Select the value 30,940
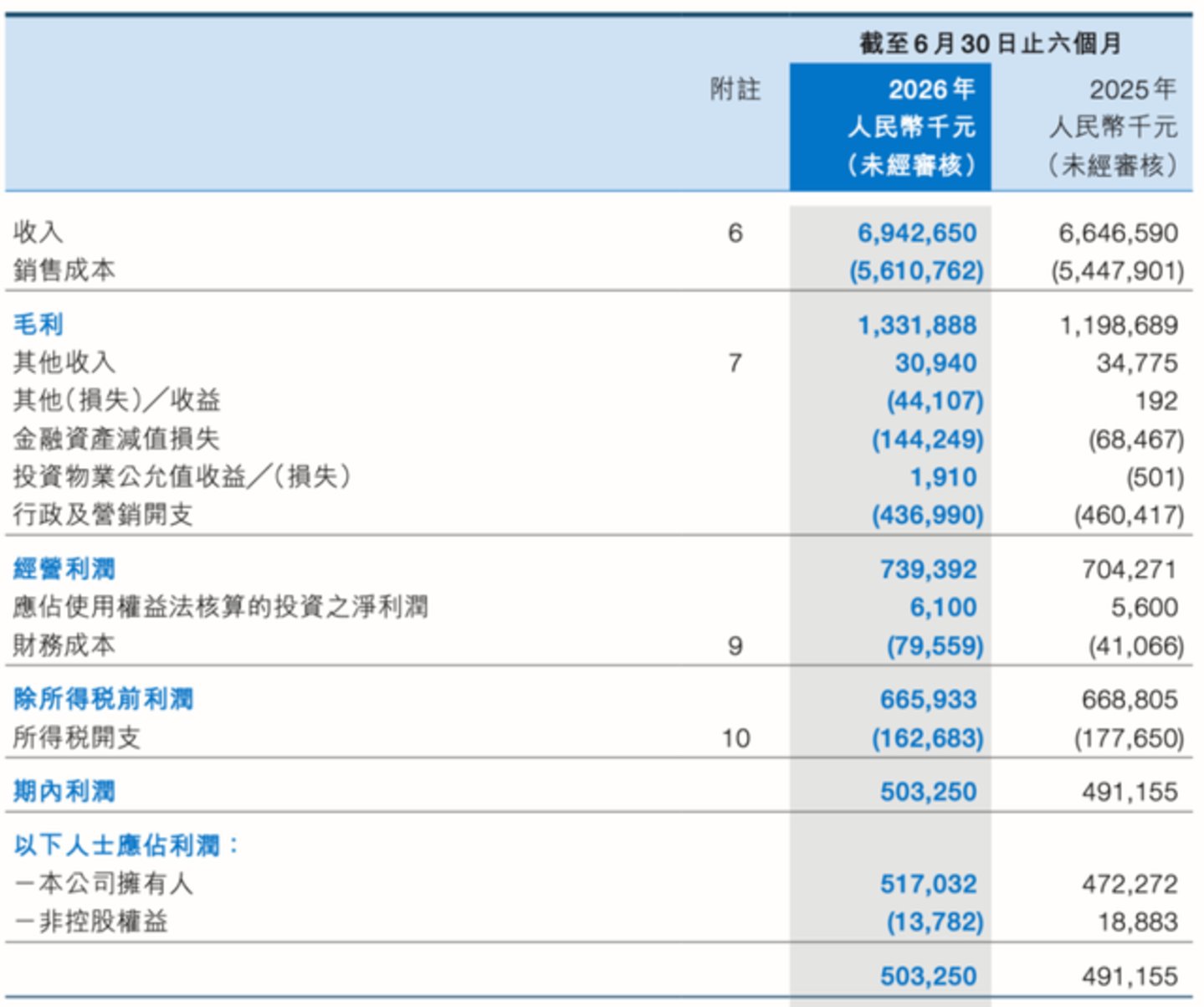This screenshot has height=1007, width=1204. [936, 362]
